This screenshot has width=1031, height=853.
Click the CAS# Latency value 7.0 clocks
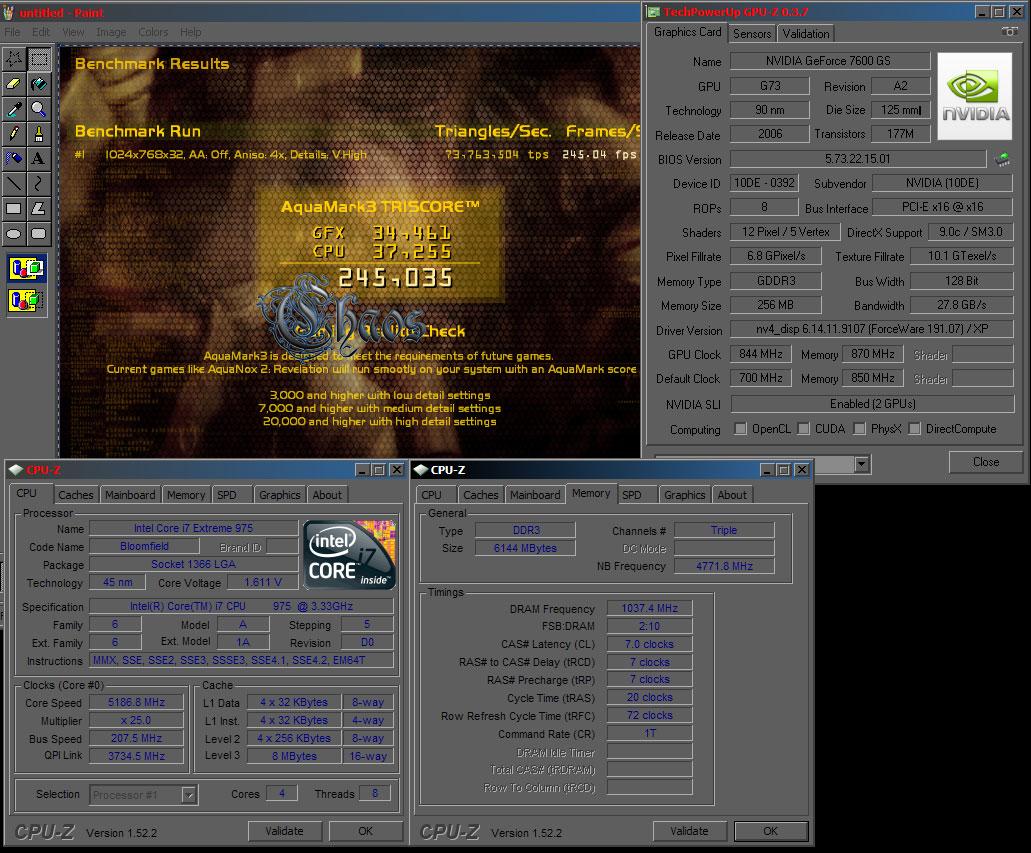click(650, 645)
